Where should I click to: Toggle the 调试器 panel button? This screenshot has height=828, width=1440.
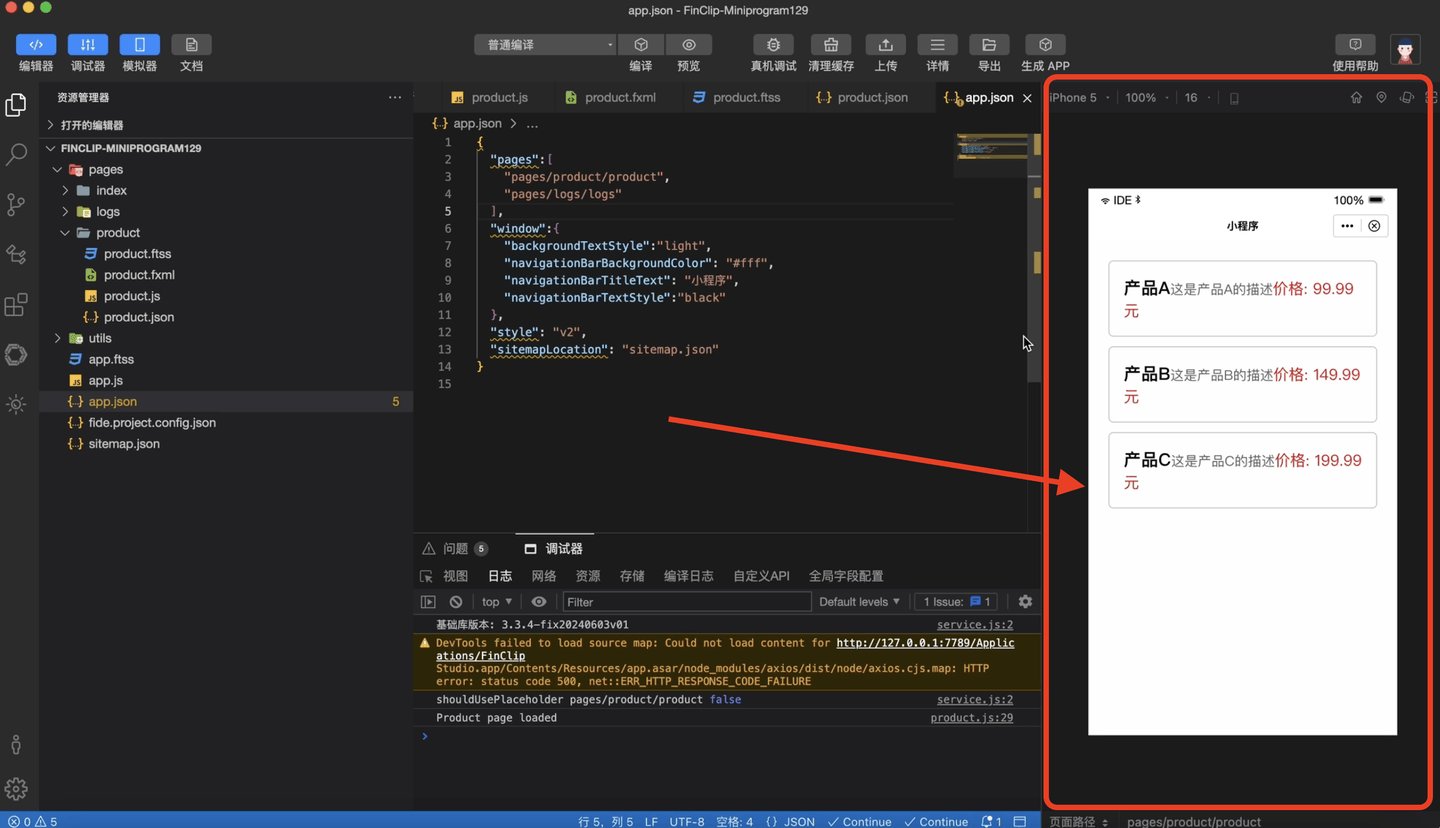point(88,45)
